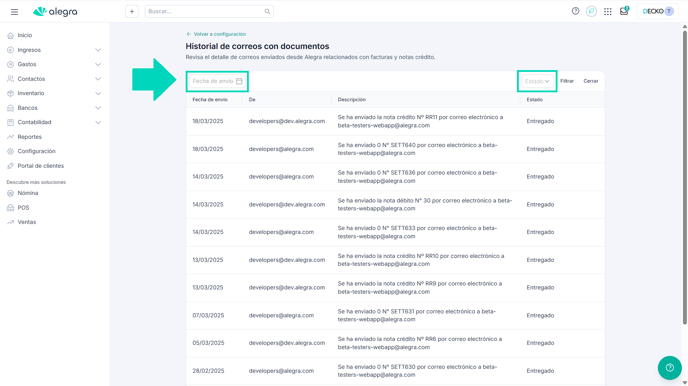The width and height of the screenshot is (688, 386).
Task: Click the plus quick-create button
Action: click(132, 11)
